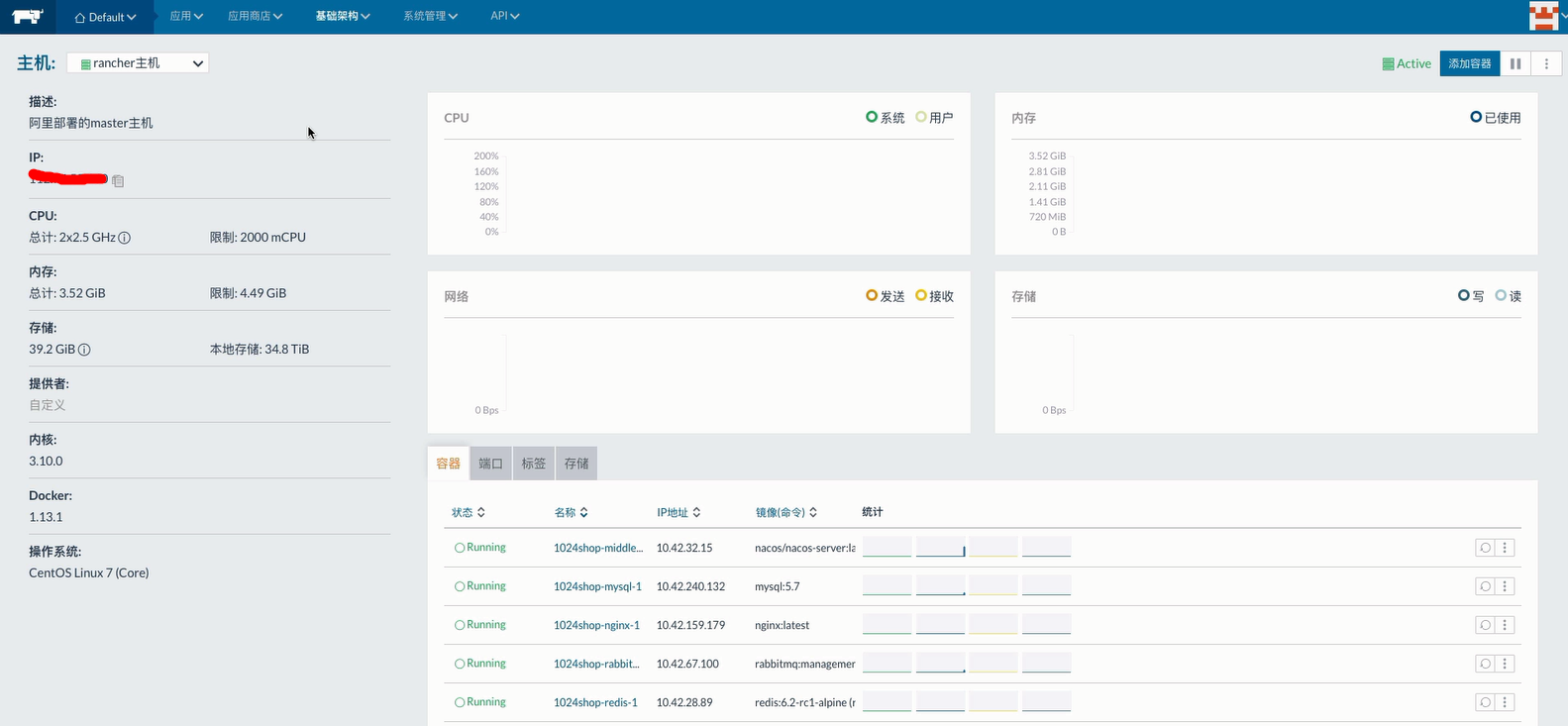Select the CentOS Linux 7 (Core) text
Screen dimensions: 1568x726
tap(89, 572)
